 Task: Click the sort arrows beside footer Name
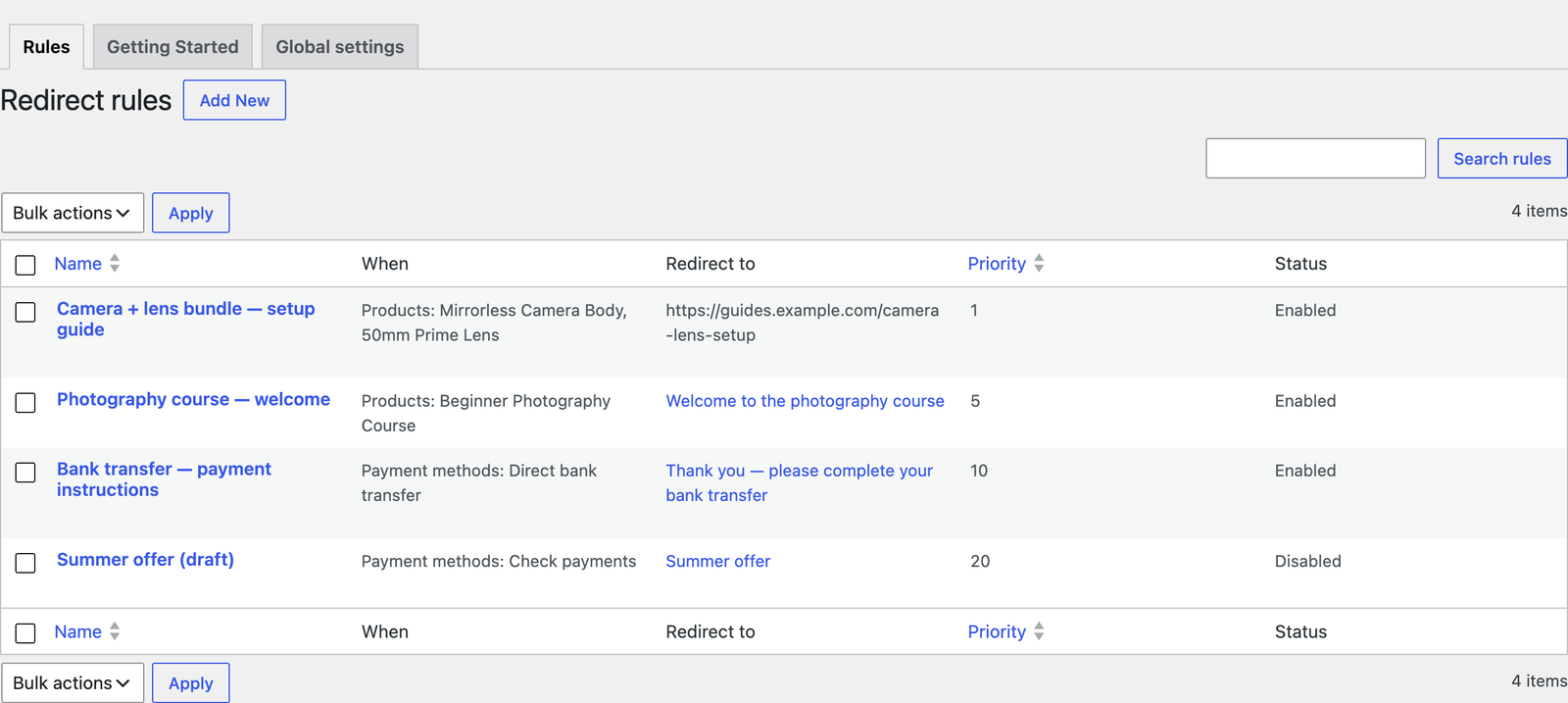(115, 631)
